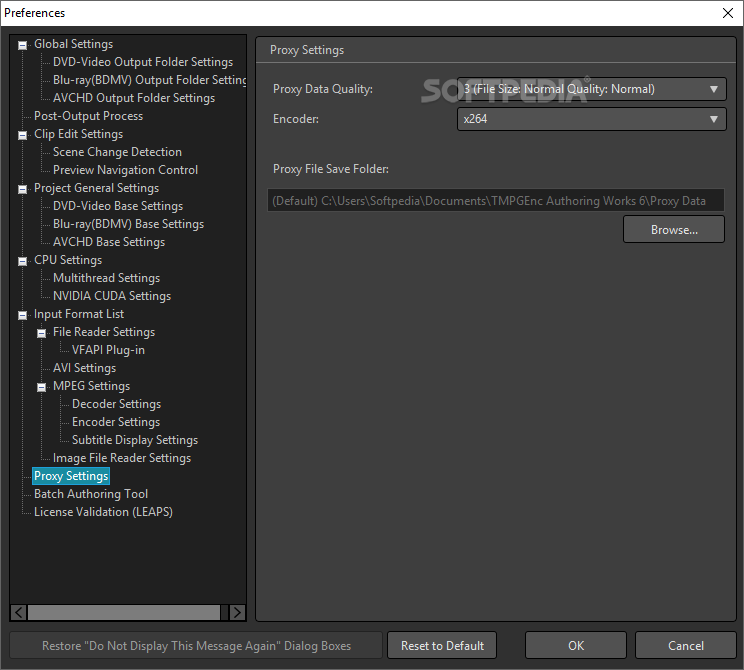
Task: Collapse the Project General Settings node
Action: 22,189
